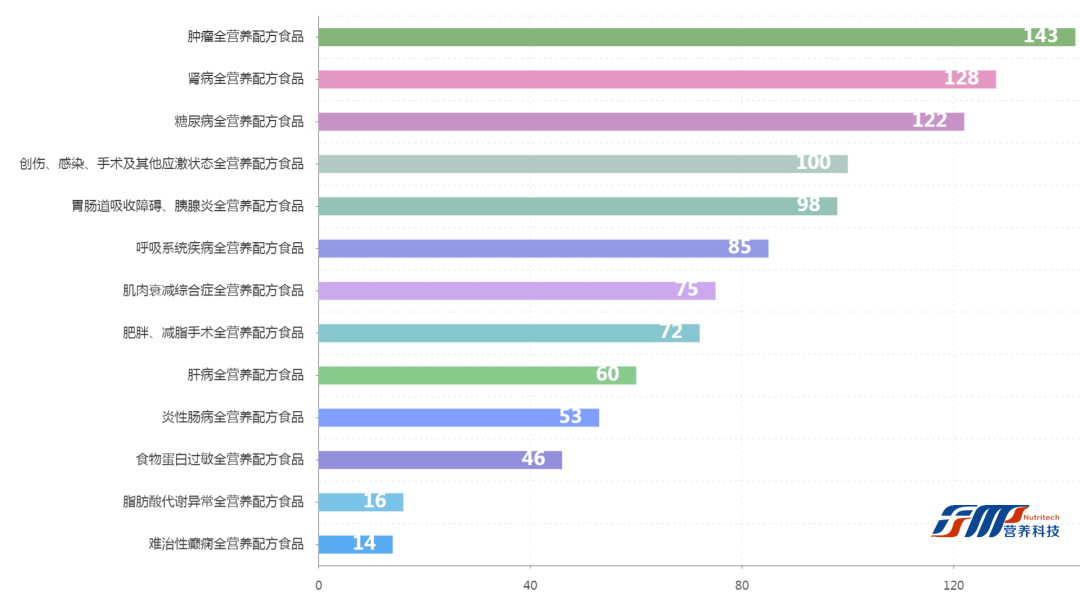Click the value label 100 on the bar
The width and height of the screenshot is (1080, 608).
pos(813,163)
